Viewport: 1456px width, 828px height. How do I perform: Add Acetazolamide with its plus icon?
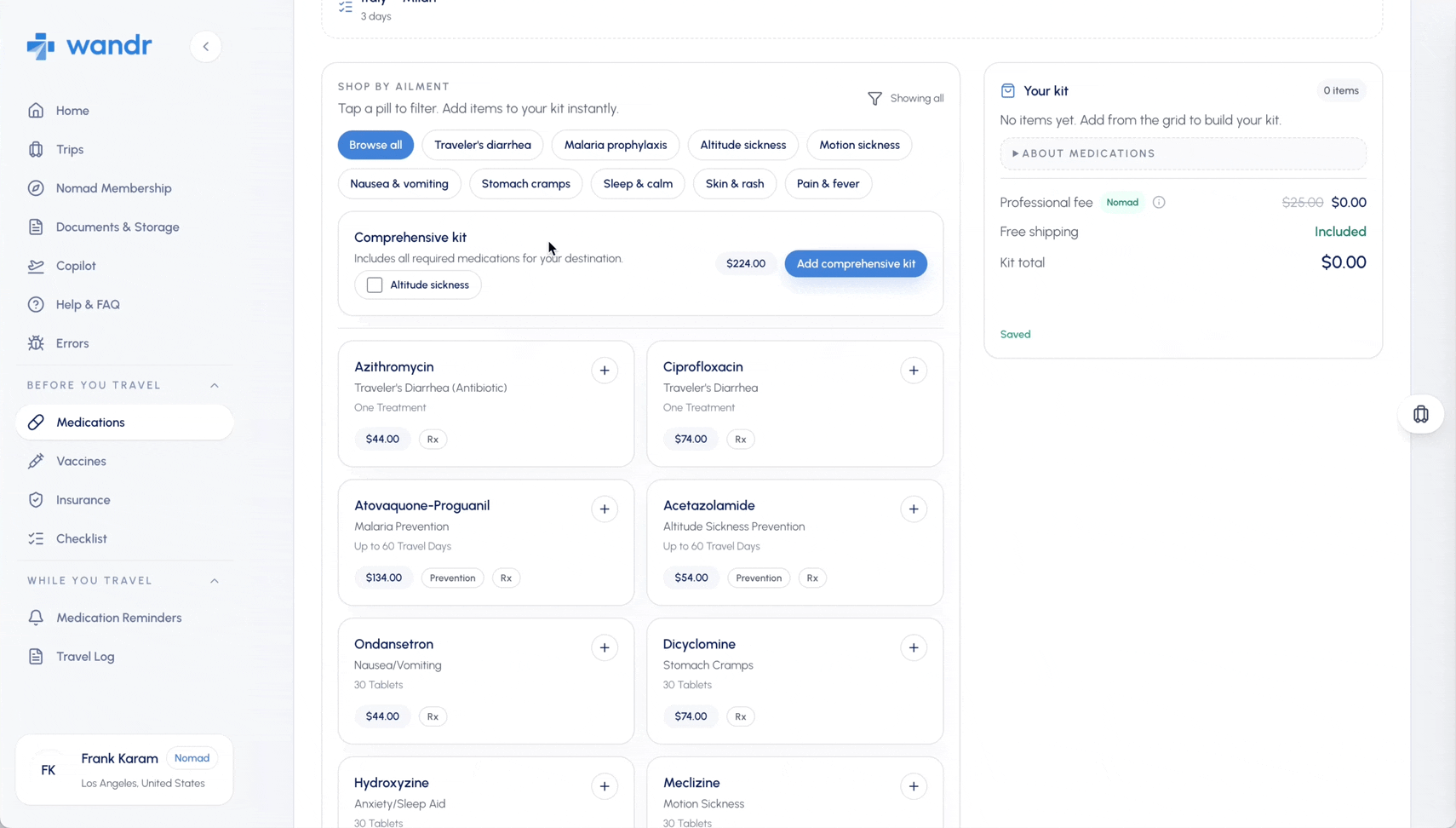click(913, 509)
